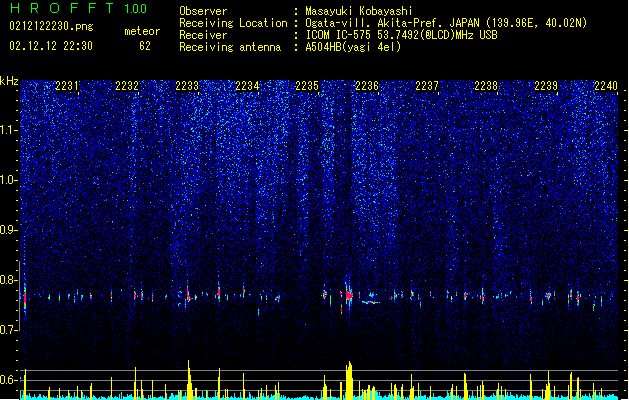Click the 1.0 kHz axis label
The image size is (629, 400).
pyautogui.click(x=9, y=180)
